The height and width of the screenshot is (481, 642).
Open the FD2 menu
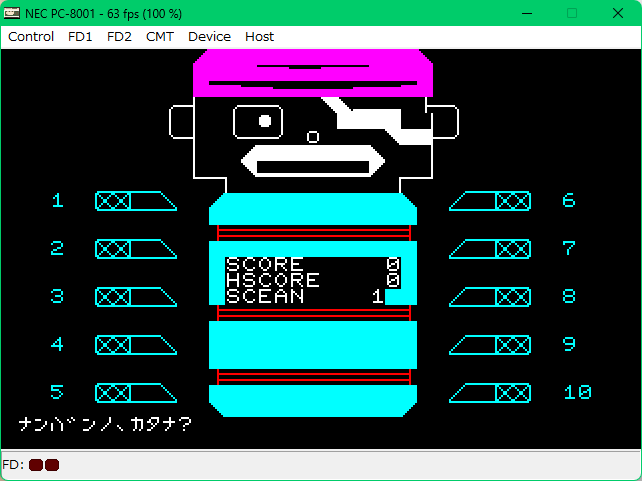tap(119, 37)
